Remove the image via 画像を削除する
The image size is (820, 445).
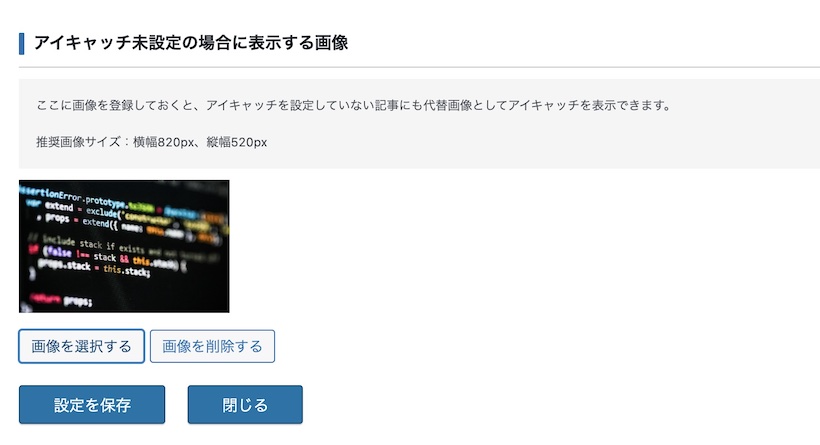coord(212,346)
